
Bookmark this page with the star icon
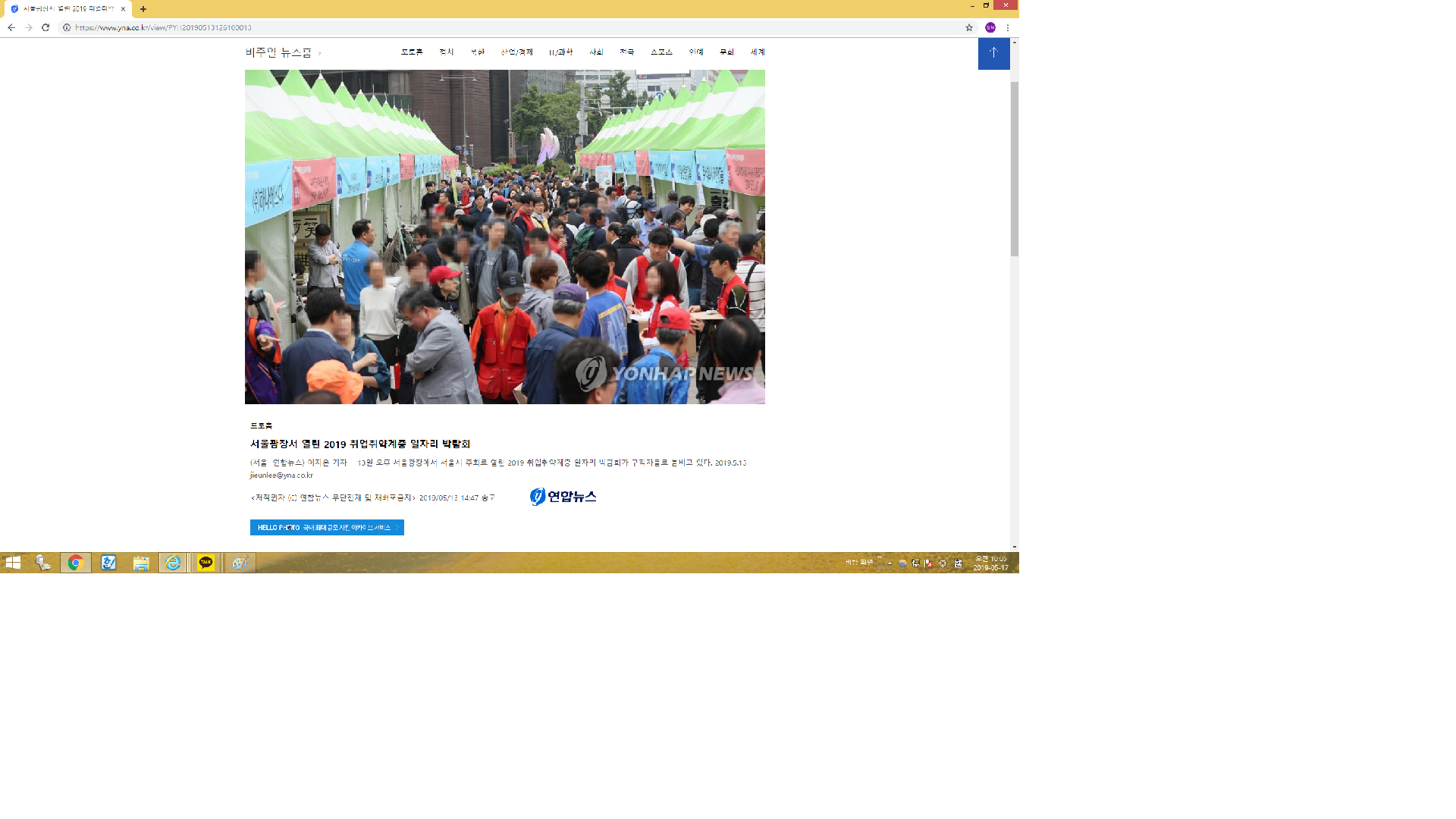[x=968, y=27]
